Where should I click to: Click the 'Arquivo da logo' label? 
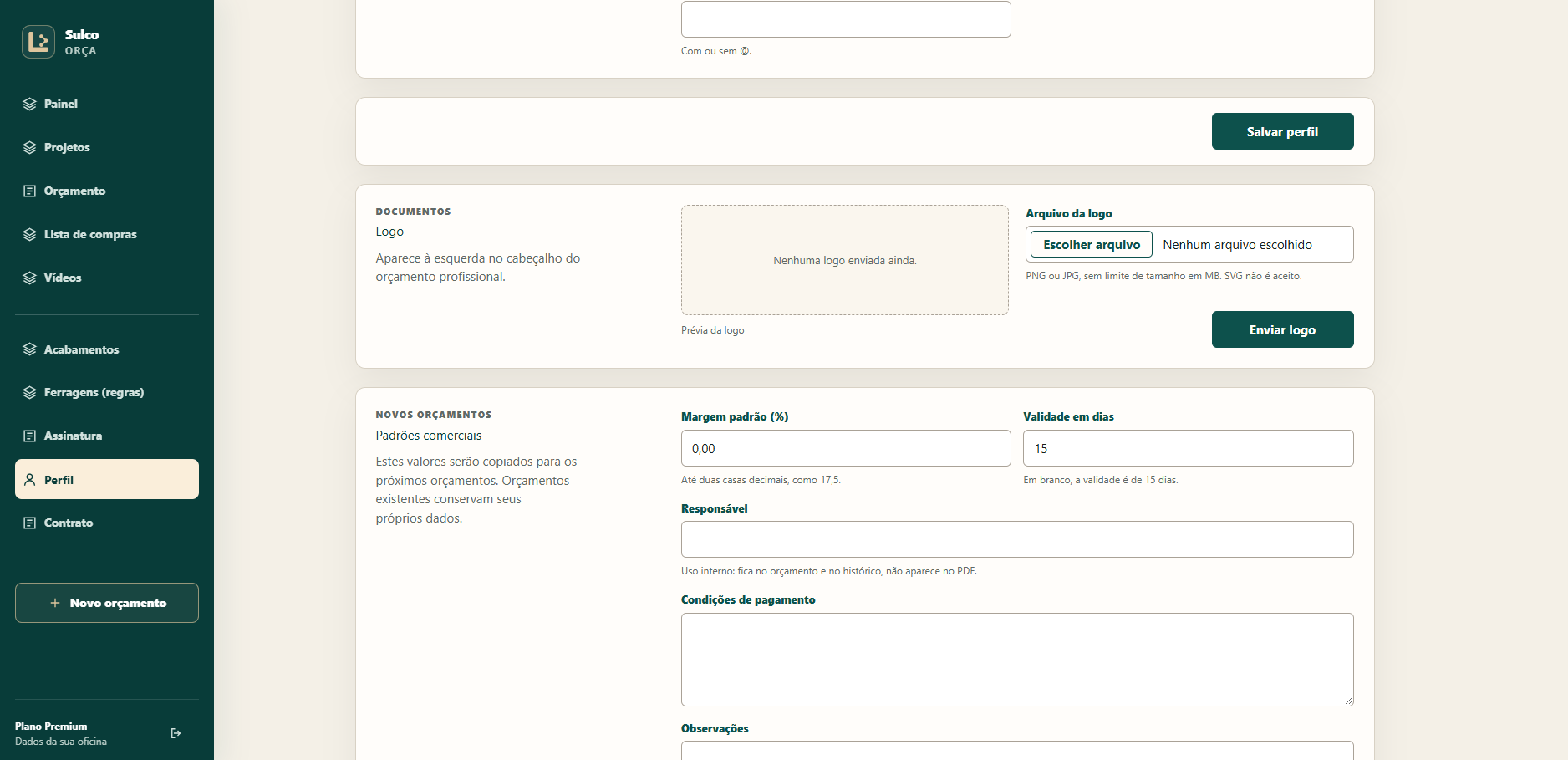(x=1069, y=213)
